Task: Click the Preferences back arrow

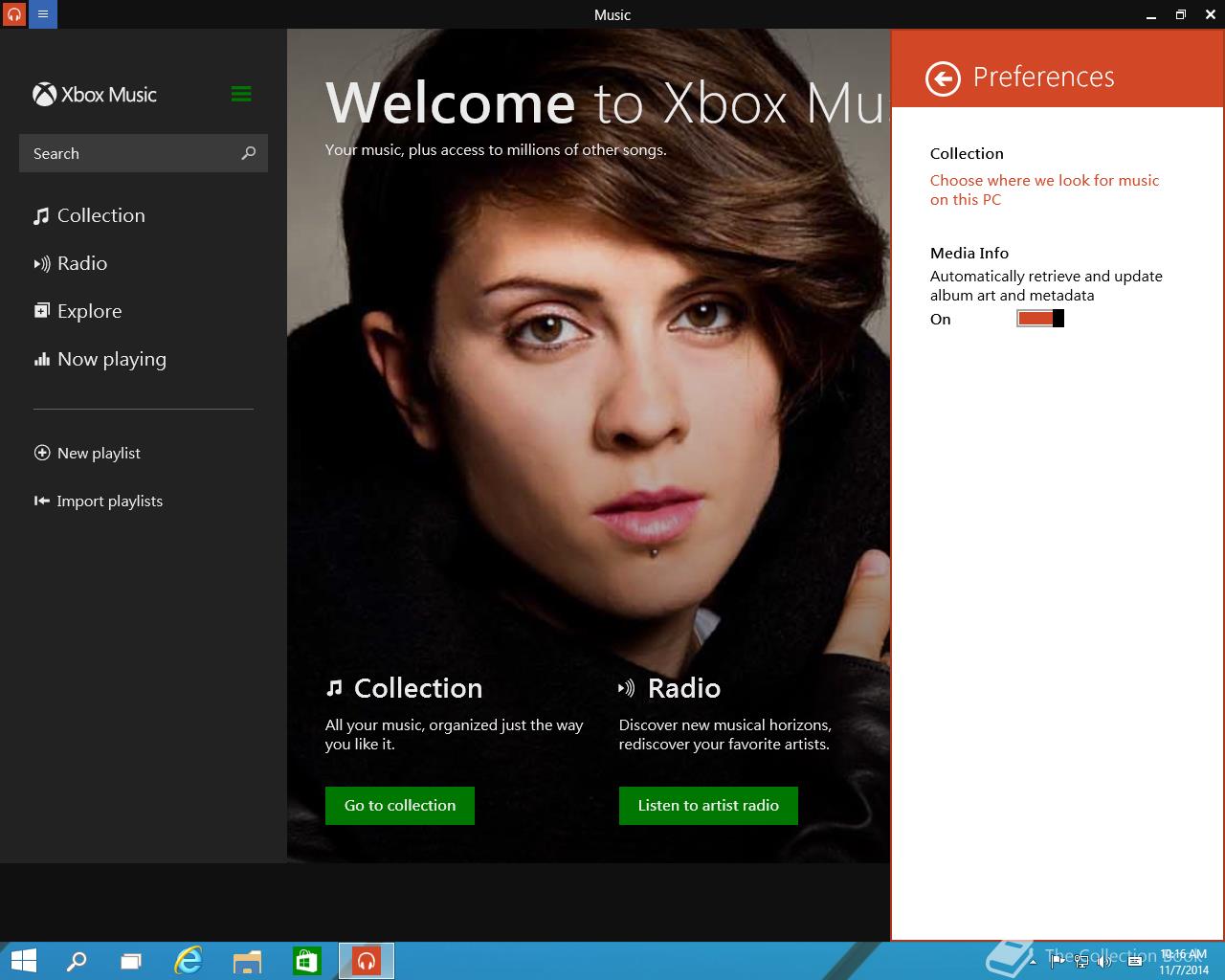Action: [943, 78]
